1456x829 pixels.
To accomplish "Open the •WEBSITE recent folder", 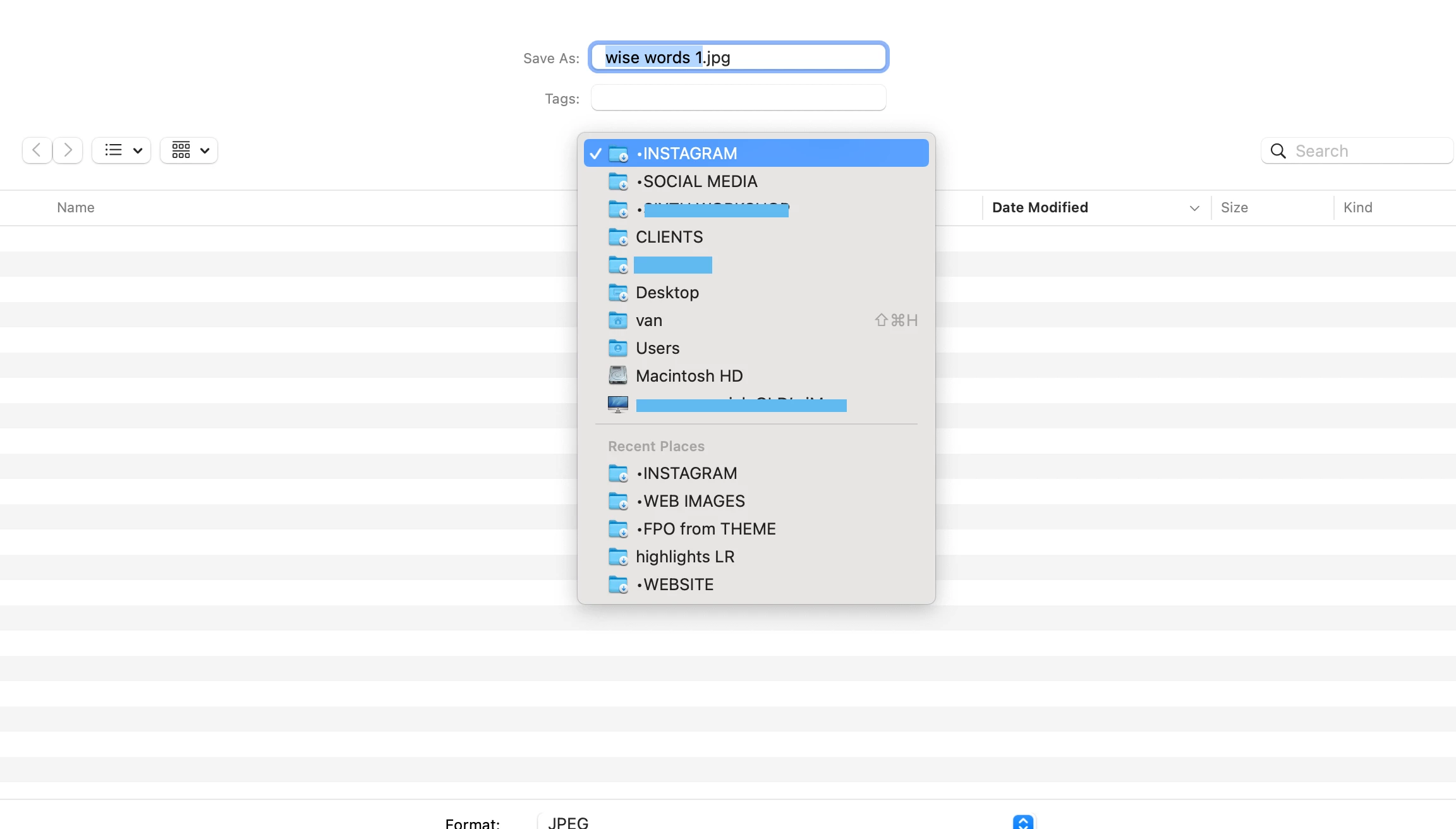I will (x=674, y=584).
